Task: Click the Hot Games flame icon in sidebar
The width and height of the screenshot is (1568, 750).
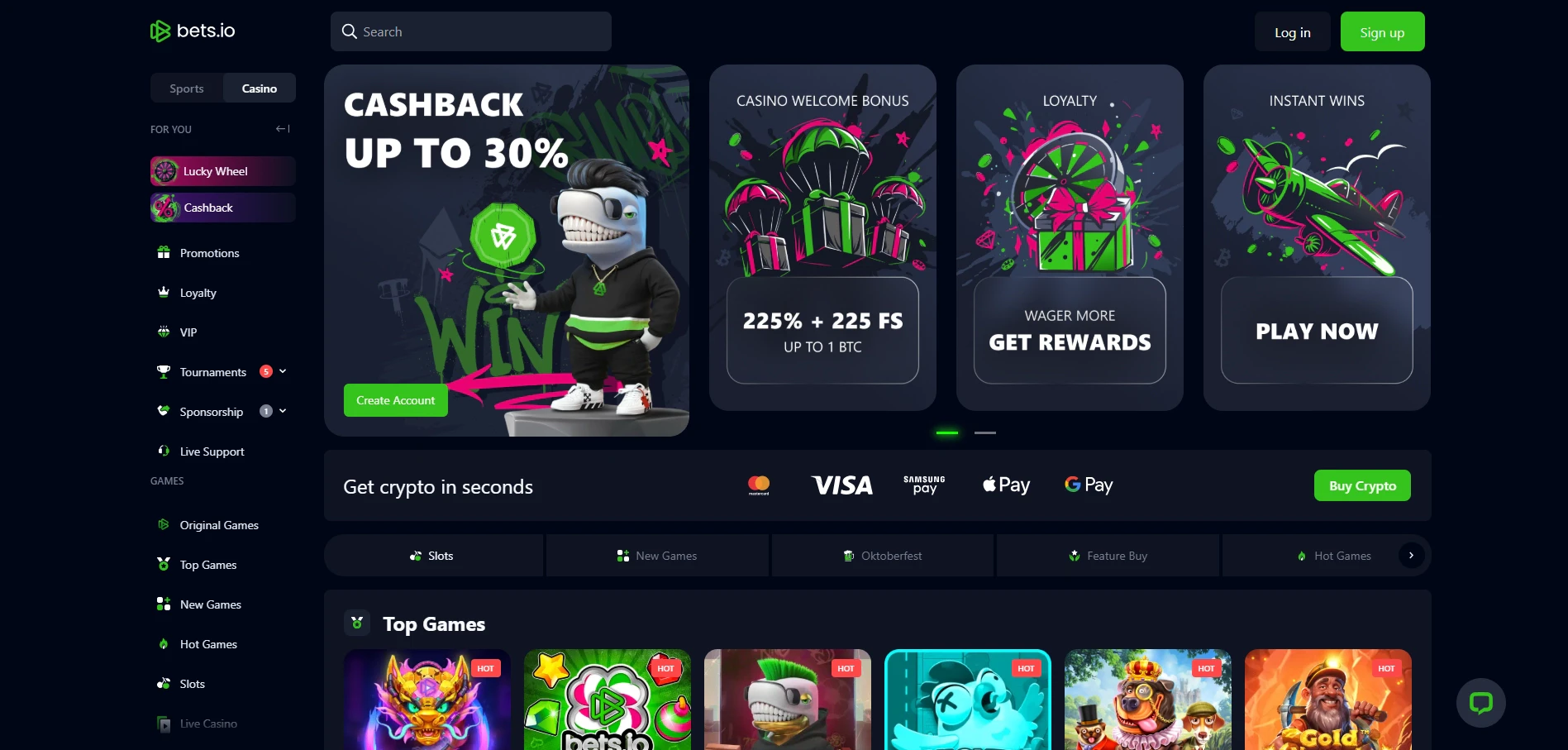Action: [x=164, y=644]
